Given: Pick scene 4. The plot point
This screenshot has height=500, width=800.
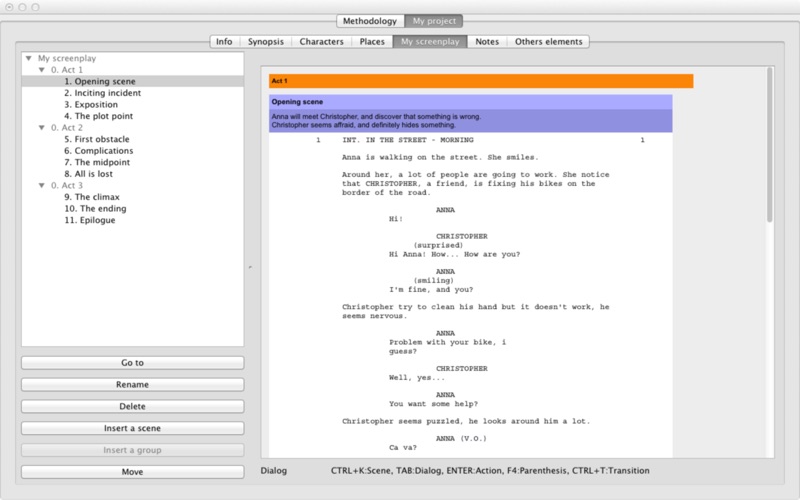Looking at the screenshot, I should (x=98, y=116).
